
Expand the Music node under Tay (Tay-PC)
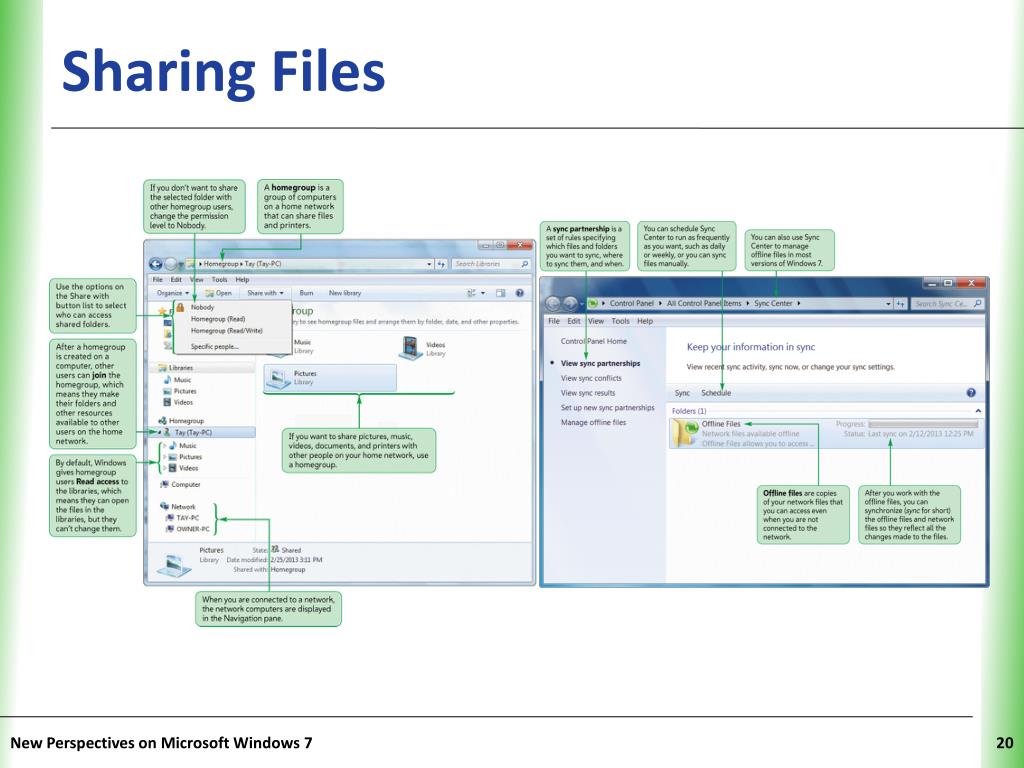click(165, 445)
